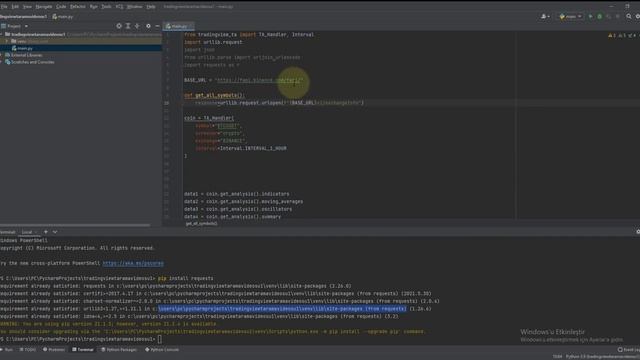Viewport: 640px width, 360px height.
Task: Click the Debug bug icon
Action: 600,17
